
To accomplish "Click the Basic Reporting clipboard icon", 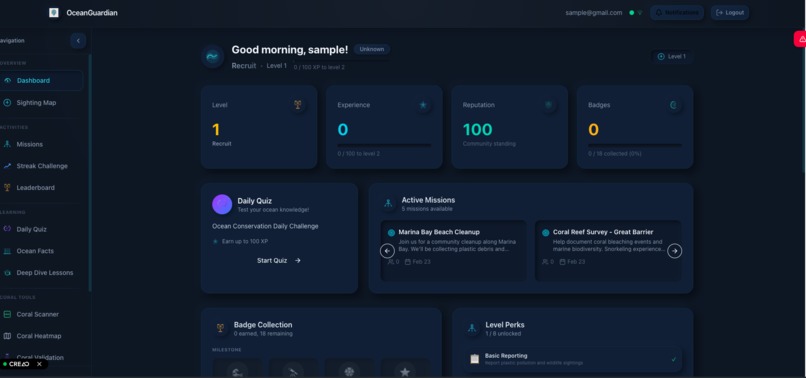I will pyautogui.click(x=474, y=358).
